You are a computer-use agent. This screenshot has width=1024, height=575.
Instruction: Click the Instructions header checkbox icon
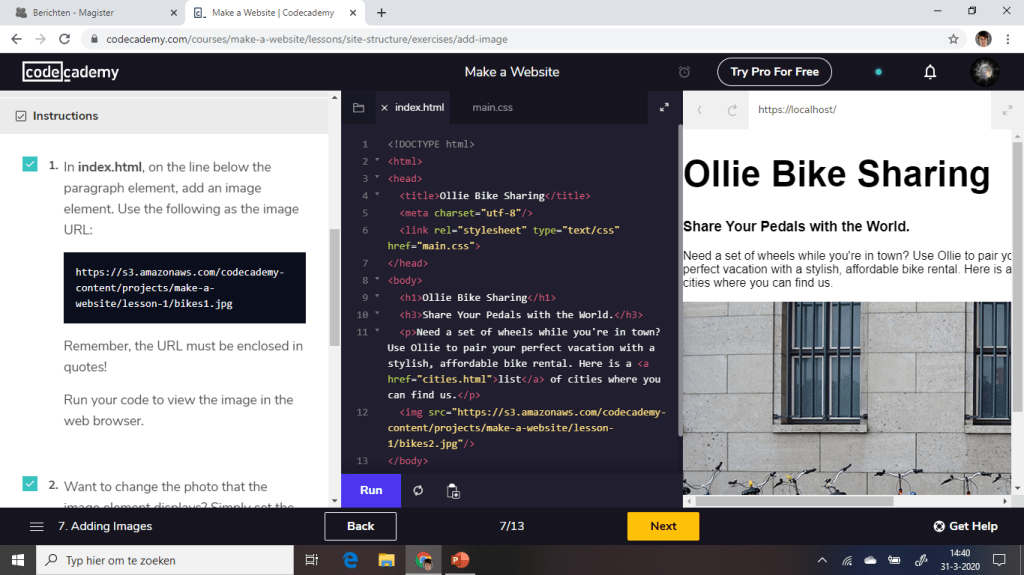coord(21,116)
